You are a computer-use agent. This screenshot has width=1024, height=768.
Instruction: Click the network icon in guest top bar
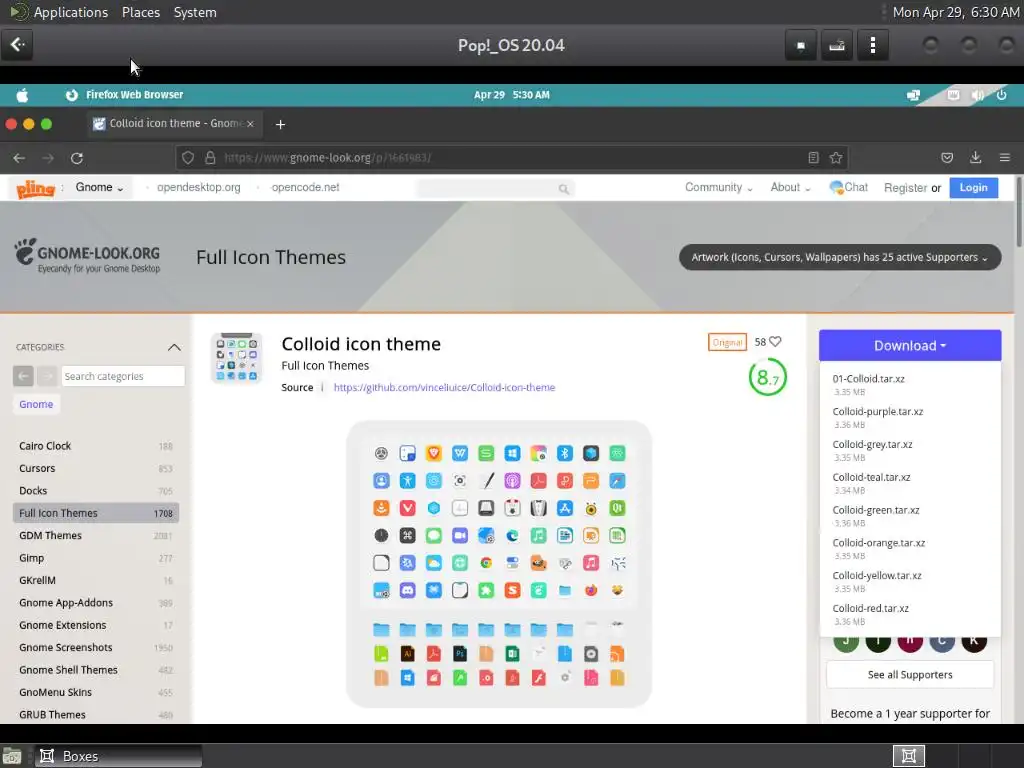(913, 95)
